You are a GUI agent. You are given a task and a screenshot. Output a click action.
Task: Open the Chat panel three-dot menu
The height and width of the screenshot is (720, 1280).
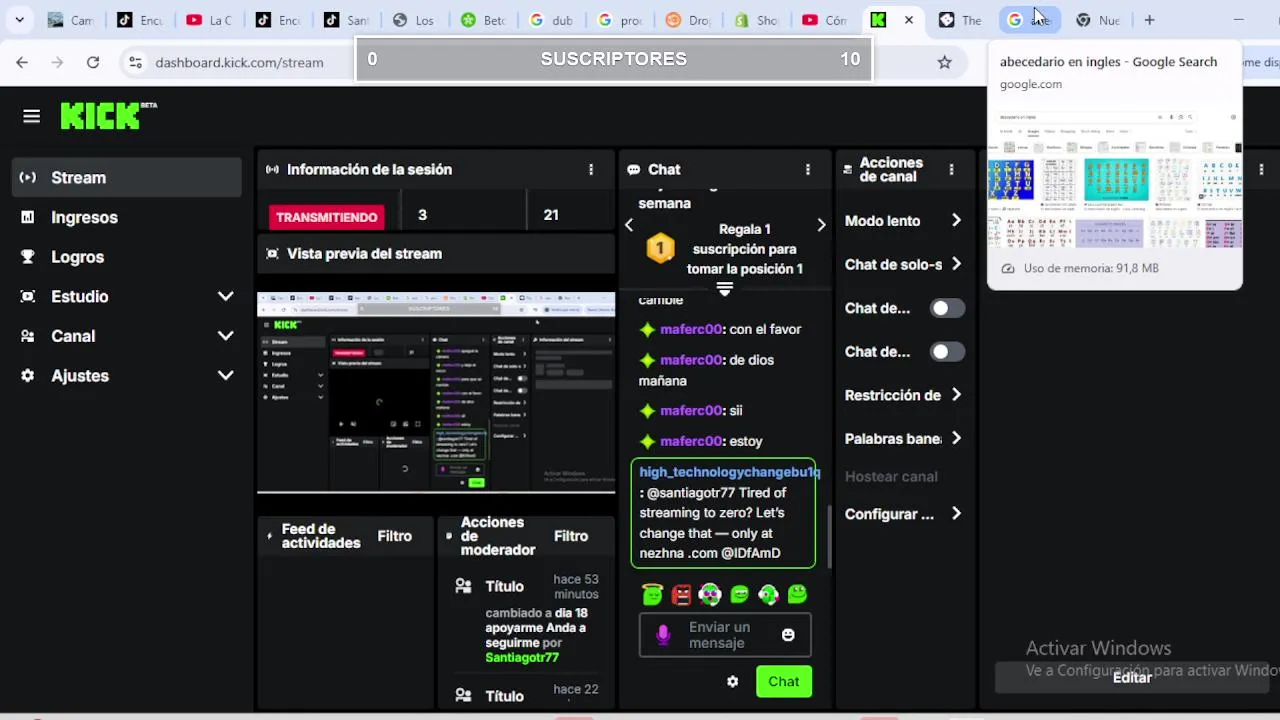[808, 170]
